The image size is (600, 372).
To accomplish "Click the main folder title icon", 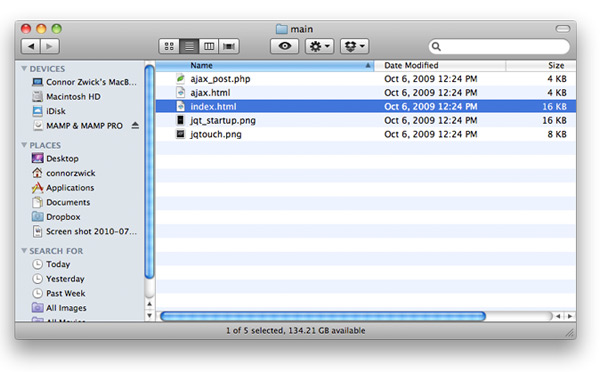I will (282, 29).
